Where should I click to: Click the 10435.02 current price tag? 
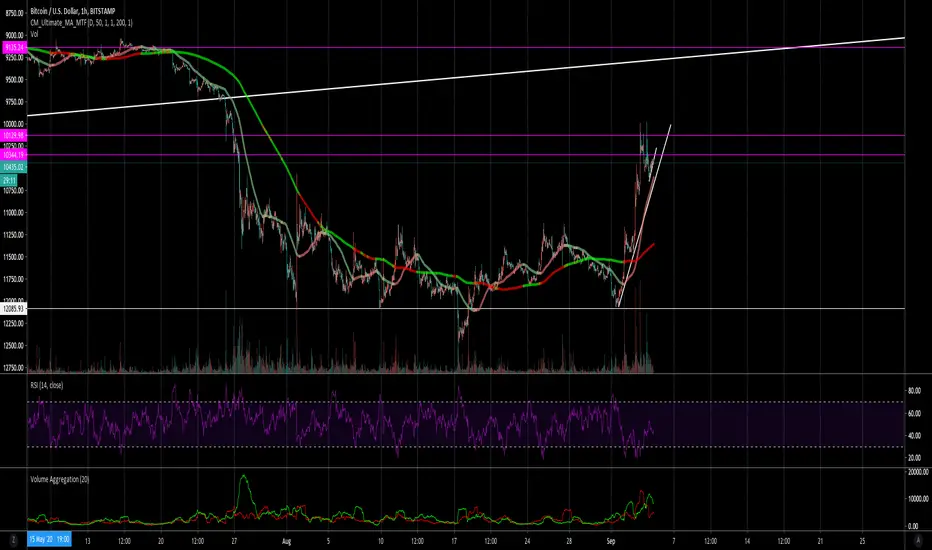point(14,168)
